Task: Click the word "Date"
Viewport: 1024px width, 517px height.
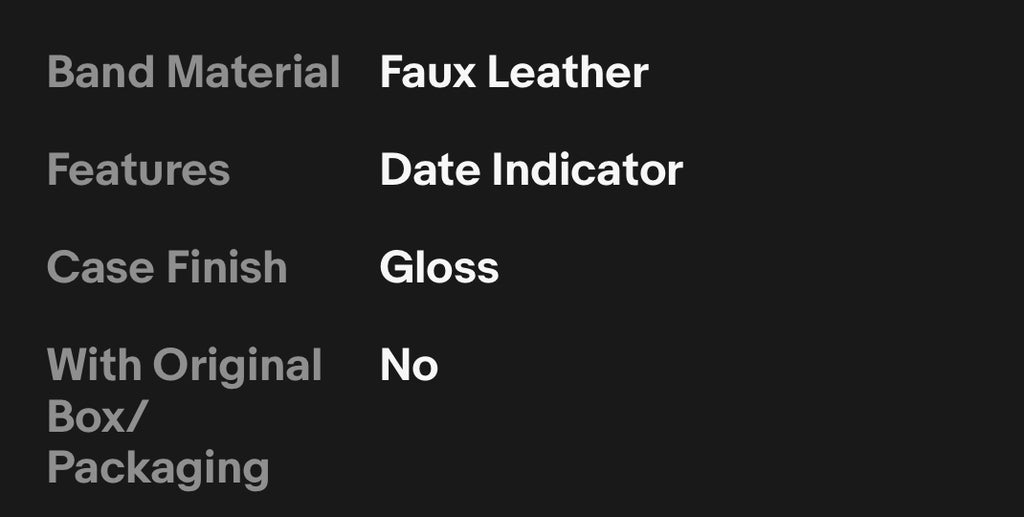Action: [x=430, y=170]
